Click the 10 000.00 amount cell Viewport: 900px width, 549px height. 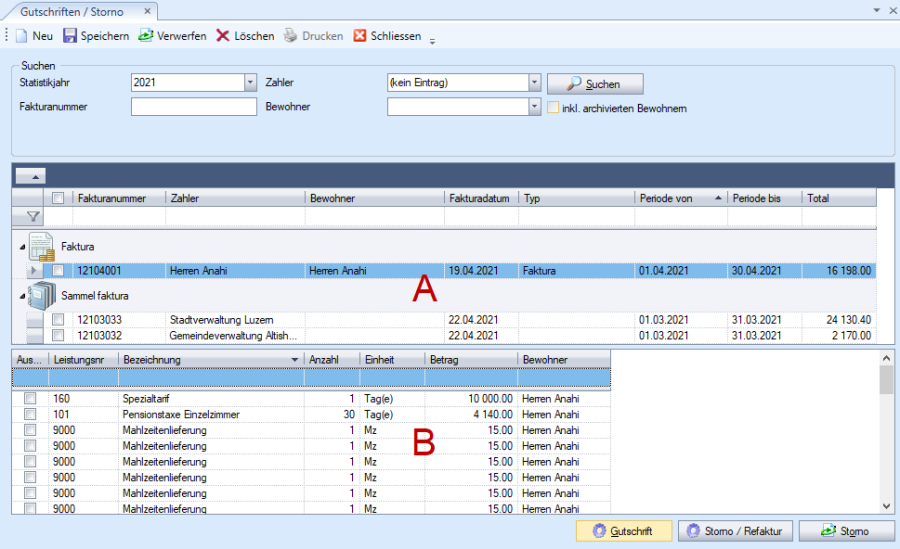pos(471,398)
